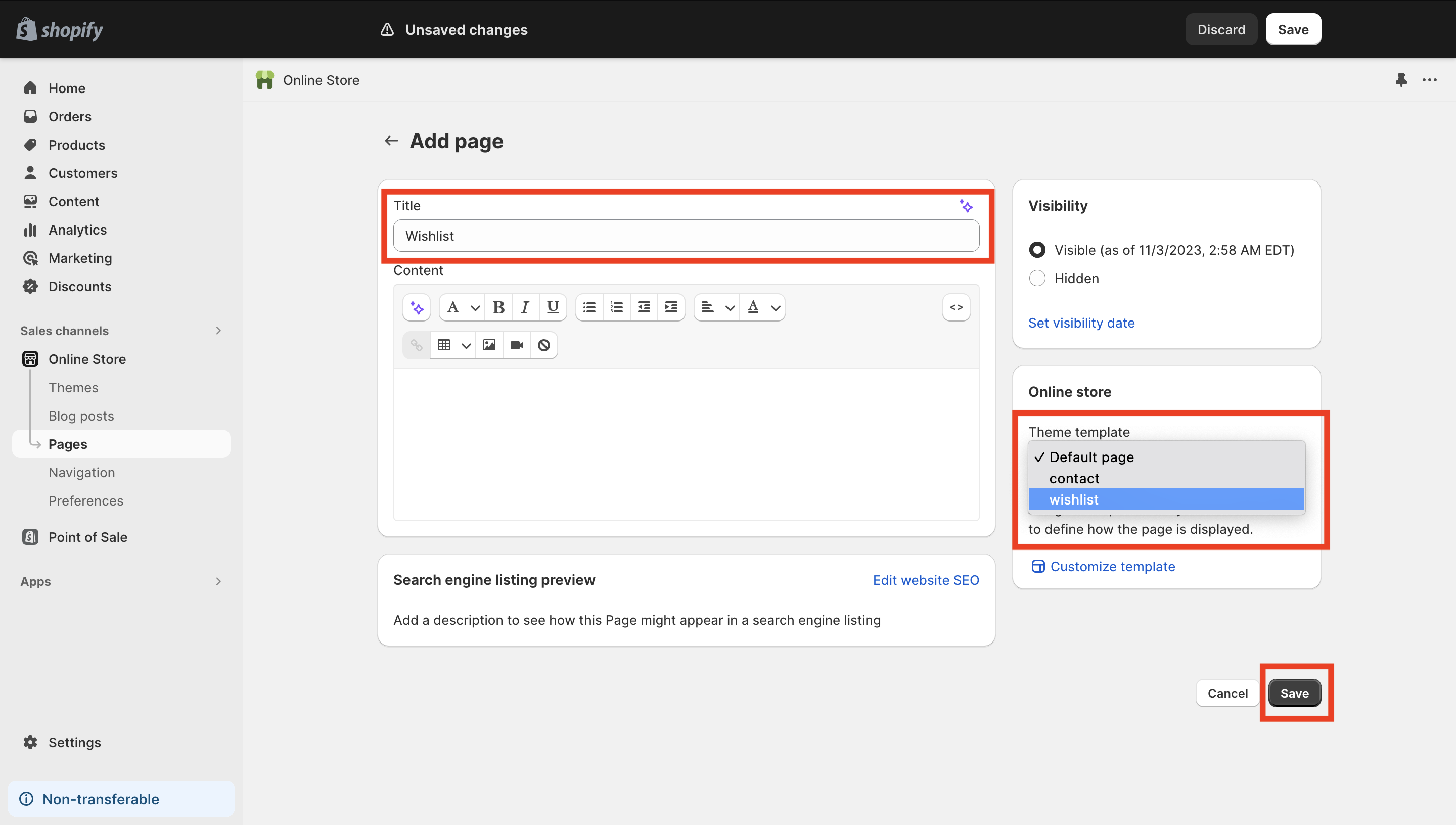Click the clear formatting icon
The height and width of the screenshot is (825, 1456).
[x=543, y=345]
